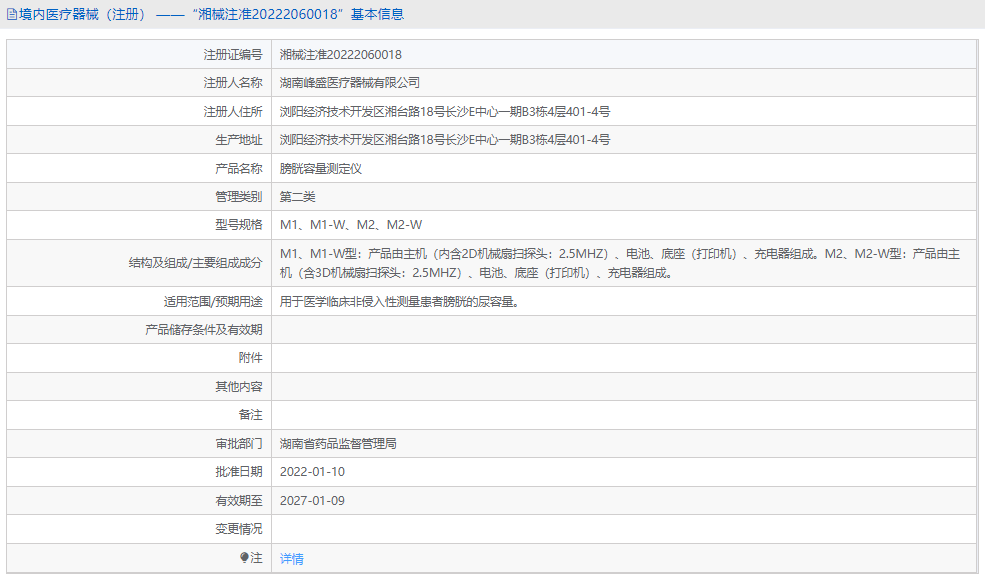985x578 pixels.
Task: Select the 其他内容 label
Action: pos(239,386)
